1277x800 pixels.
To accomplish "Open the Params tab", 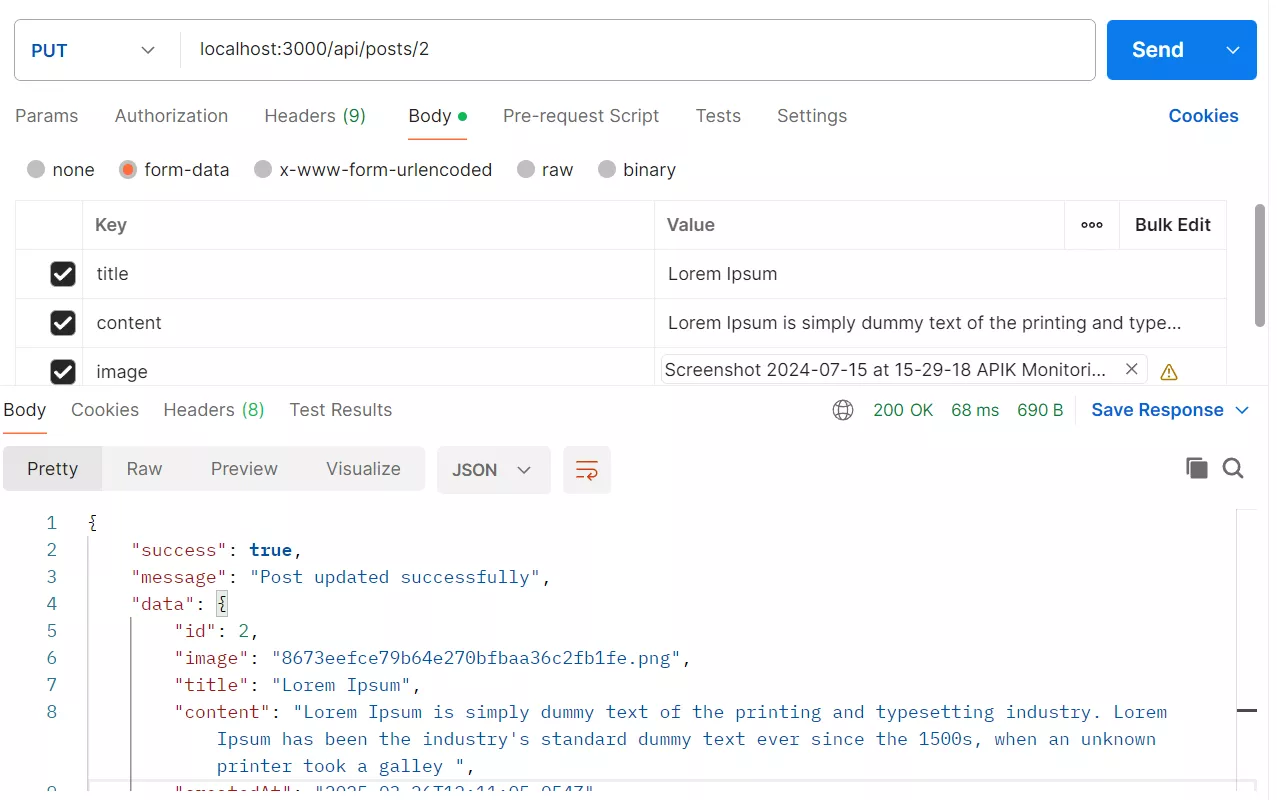I will (x=47, y=116).
